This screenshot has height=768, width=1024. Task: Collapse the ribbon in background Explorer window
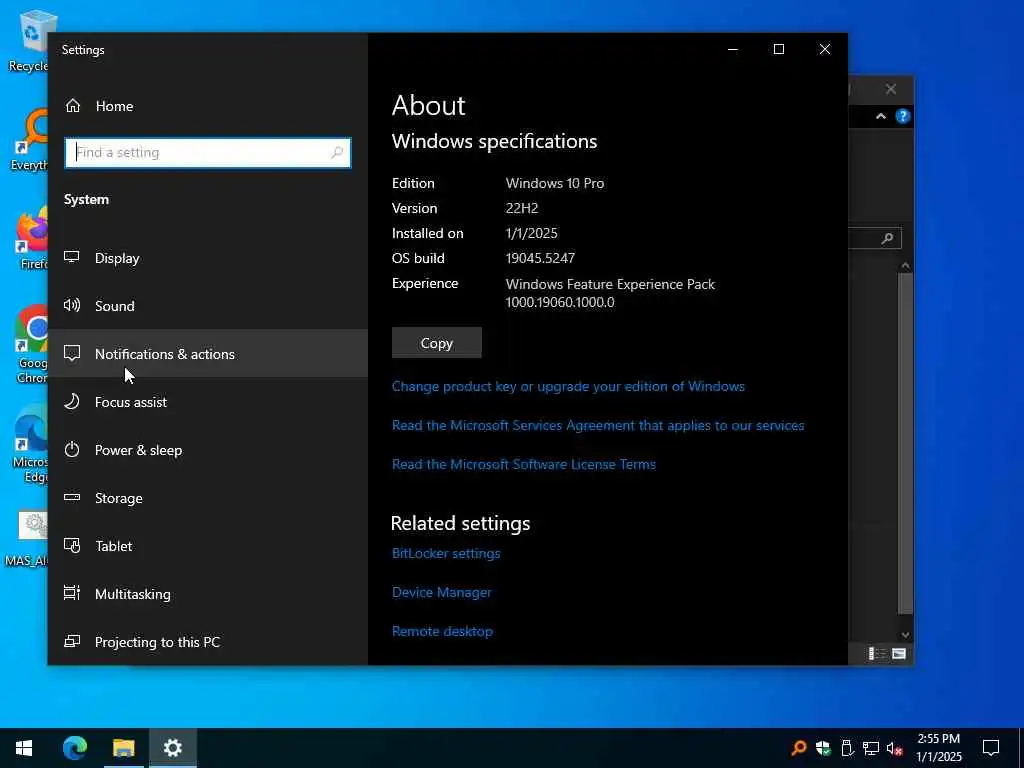[x=880, y=116]
